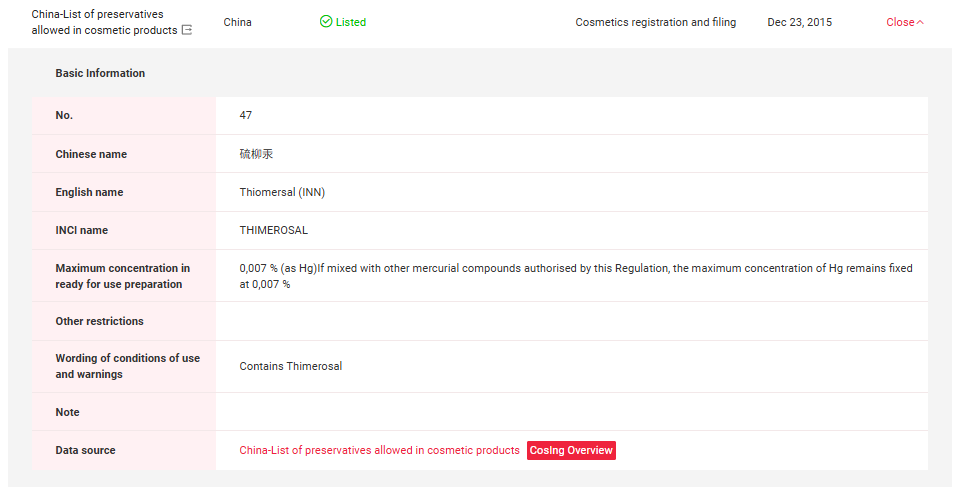The image size is (964, 487).
Task: Follow the red data source list link
Action: pos(379,451)
